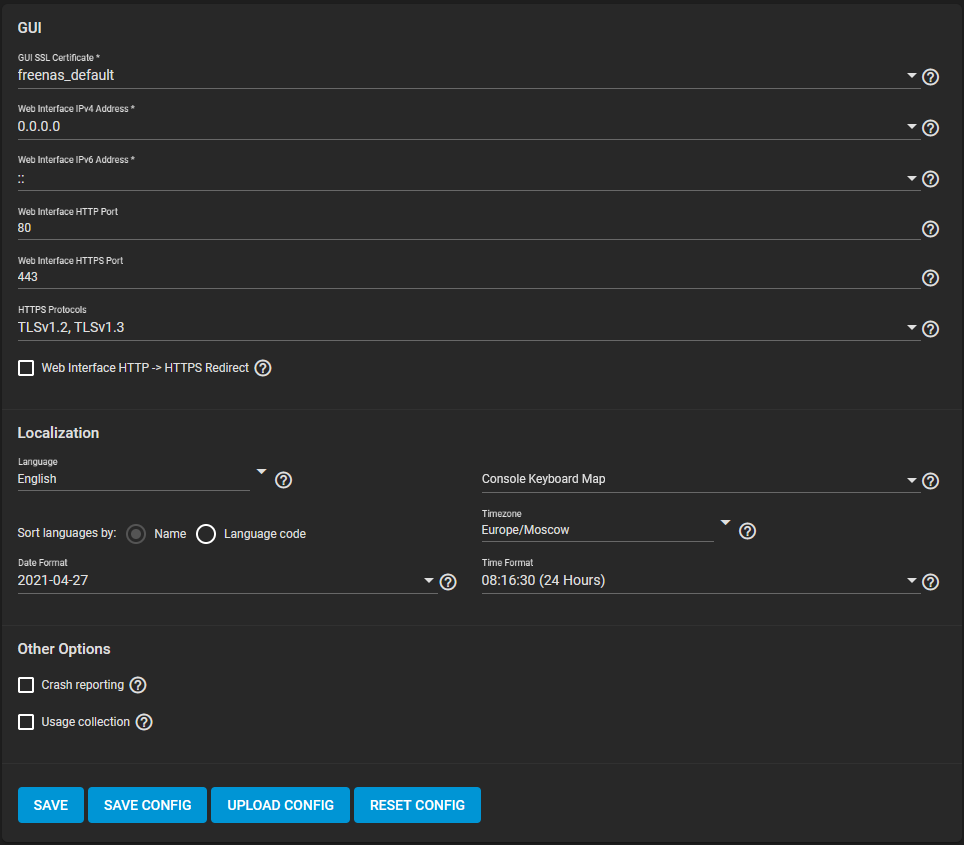Enable Crash reporting checkbox

pyautogui.click(x=26, y=685)
